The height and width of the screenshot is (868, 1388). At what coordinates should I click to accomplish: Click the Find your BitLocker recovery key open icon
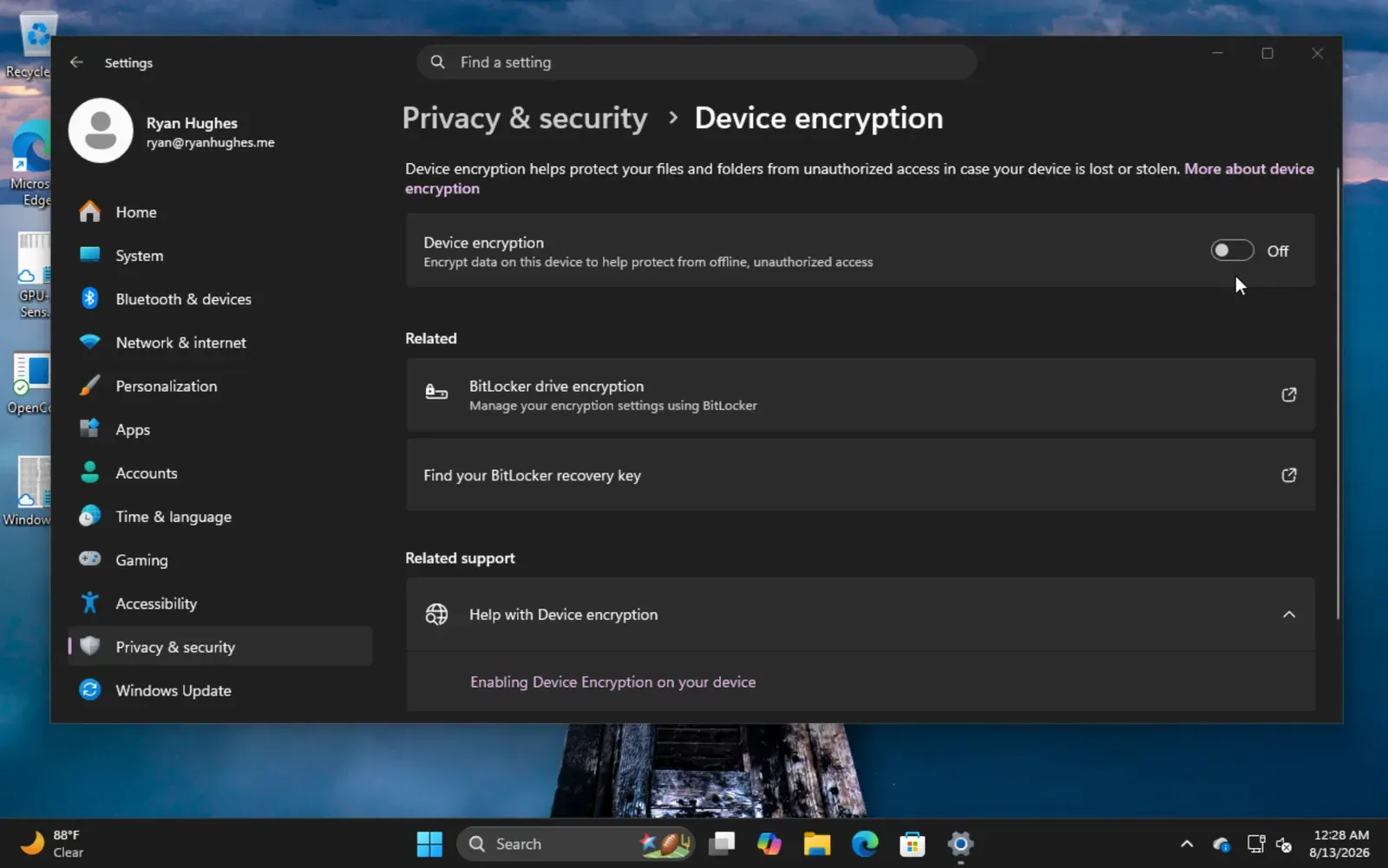click(x=1289, y=475)
